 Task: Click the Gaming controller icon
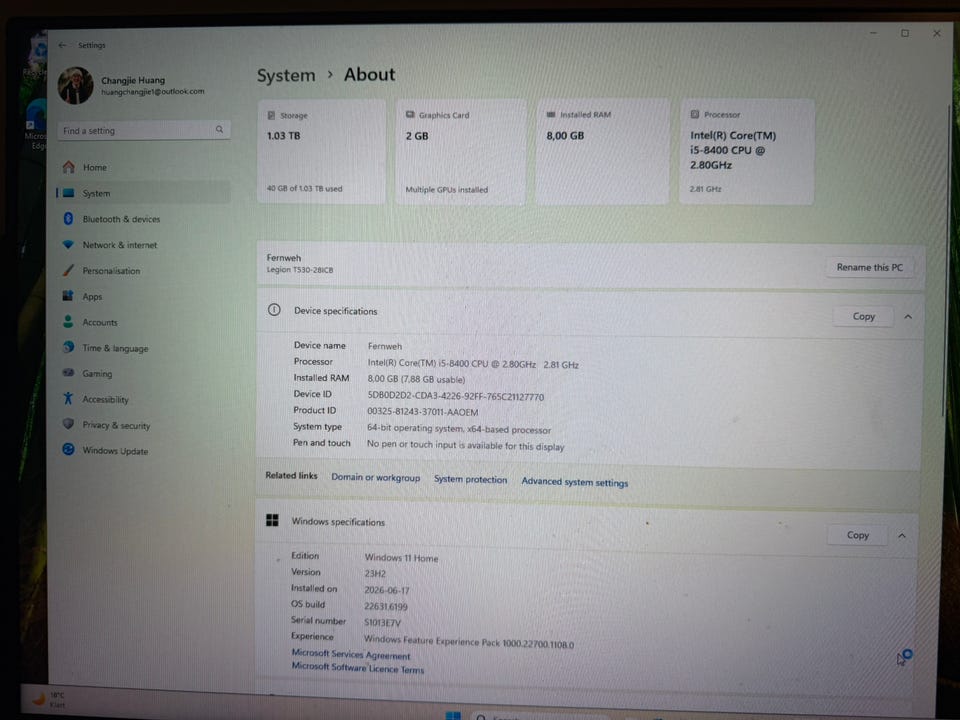tap(68, 372)
